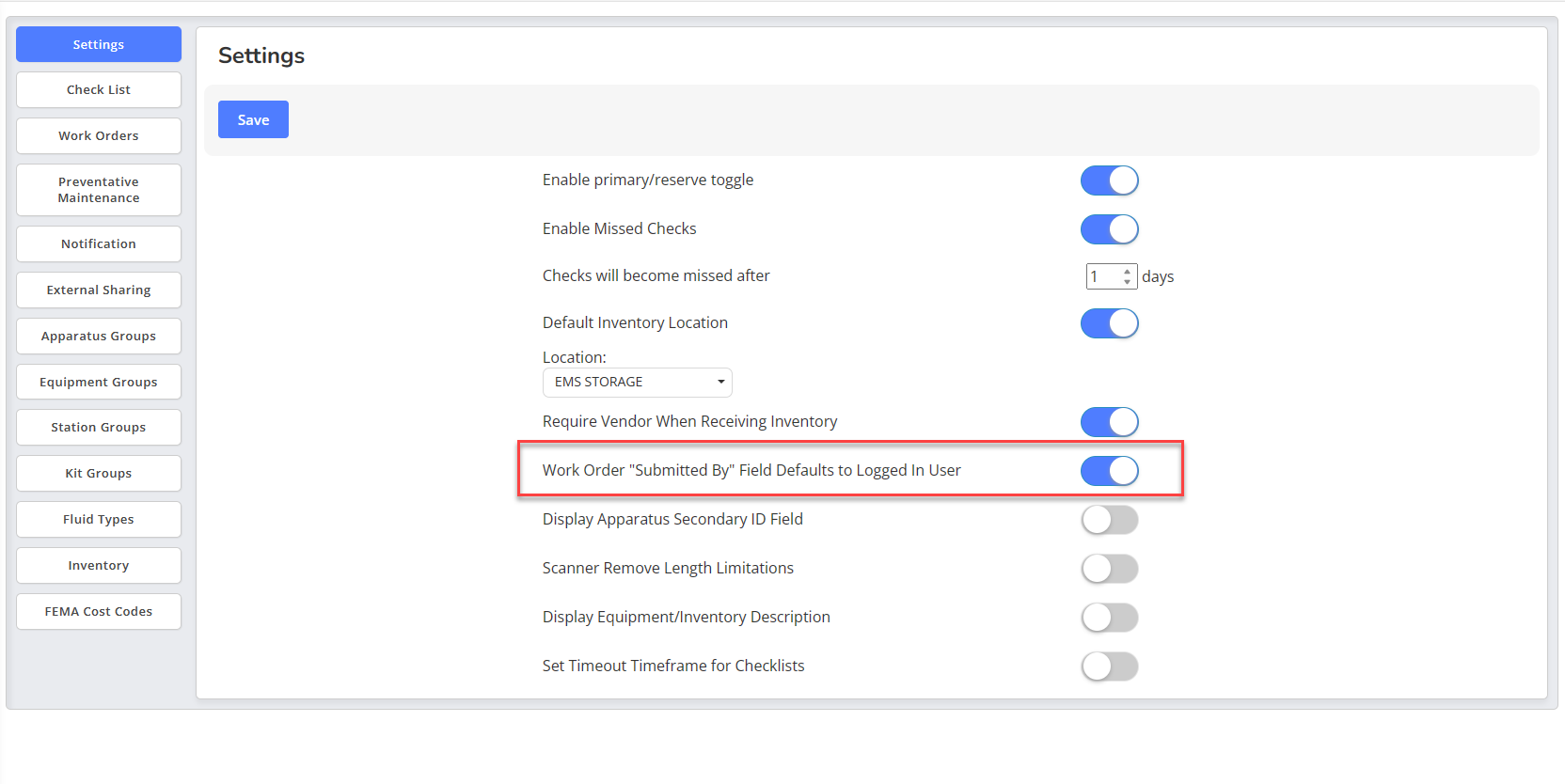Open Preventative Maintenance settings
Viewport: 1565px width, 784px height.
click(99, 190)
